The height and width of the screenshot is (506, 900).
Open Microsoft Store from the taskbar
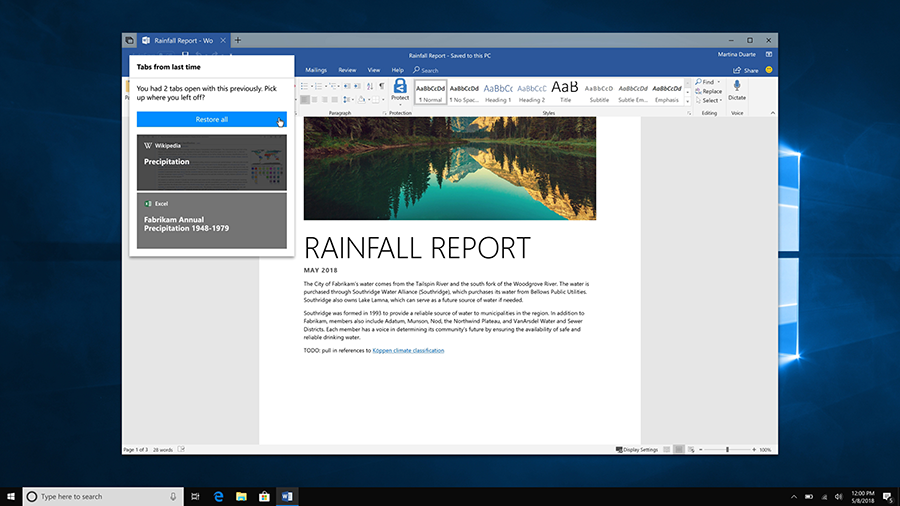tap(264, 496)
